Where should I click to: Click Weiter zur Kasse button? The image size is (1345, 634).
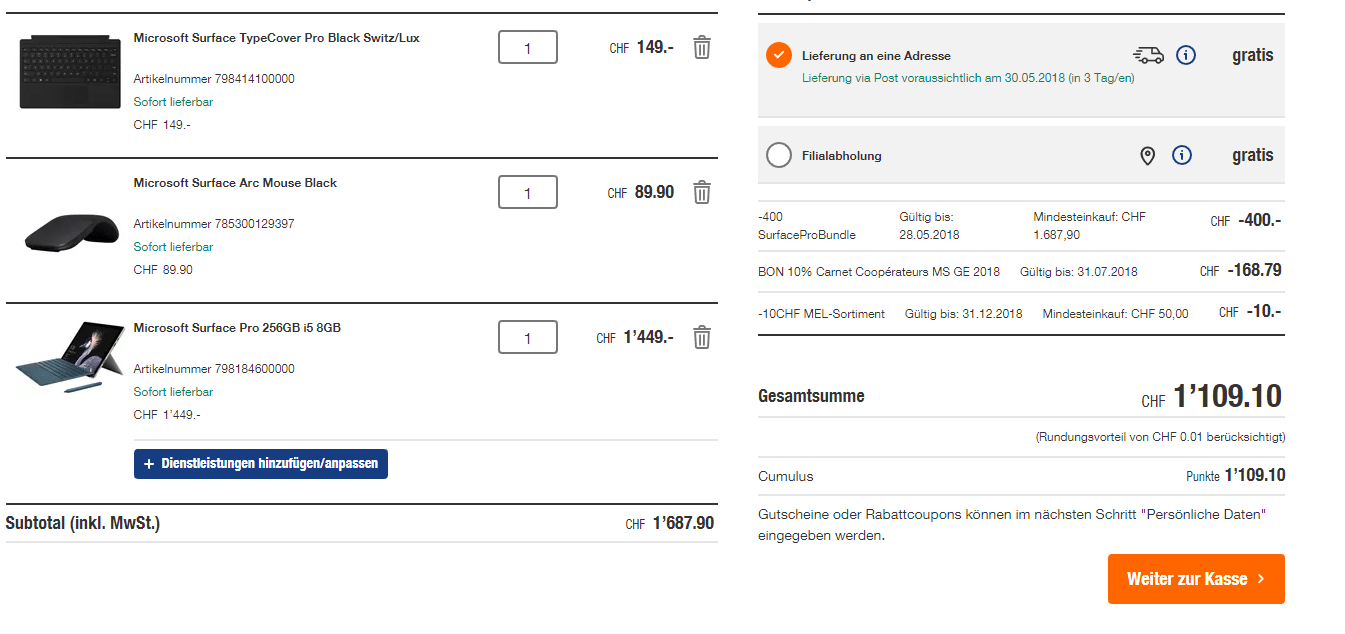tap(1196, 579)
